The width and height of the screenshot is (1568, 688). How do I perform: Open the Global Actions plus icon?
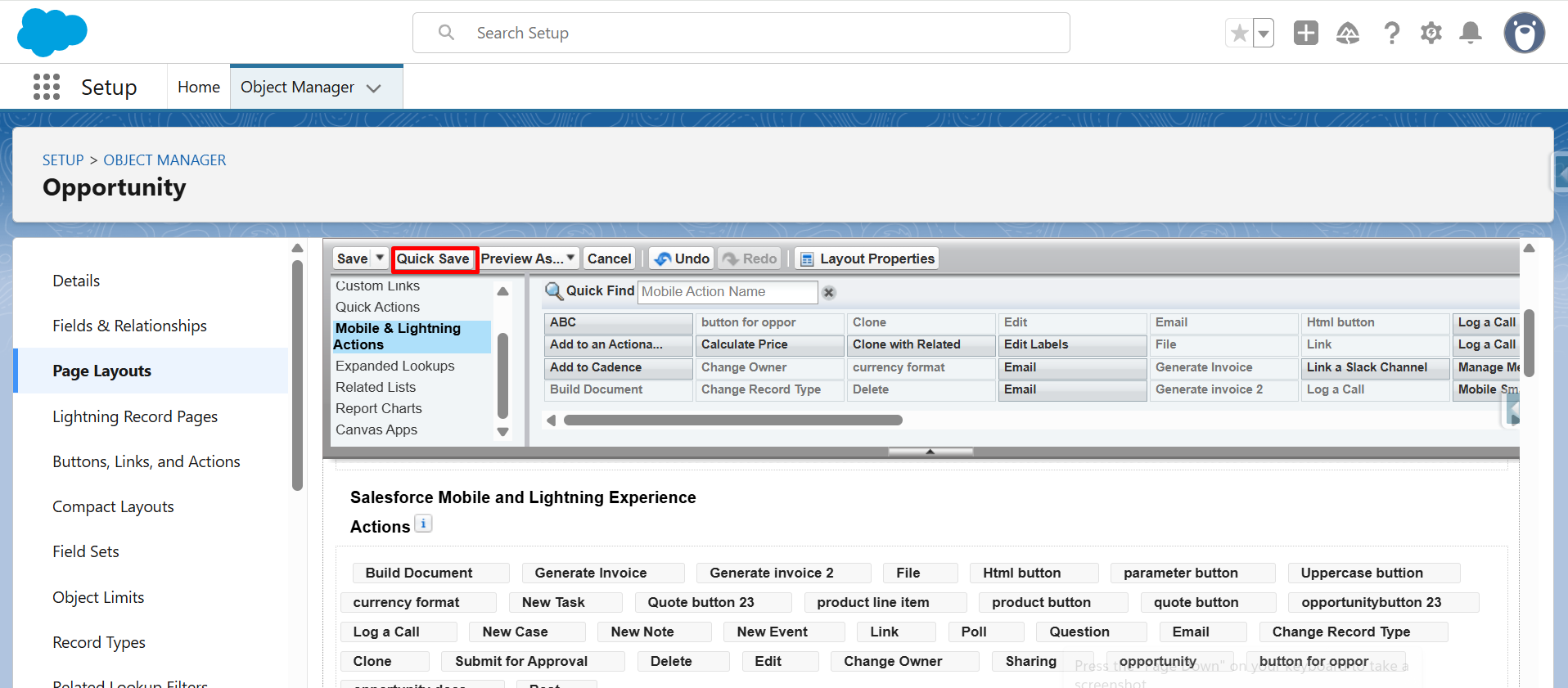pyautogui.click(x=1305, y=34)
